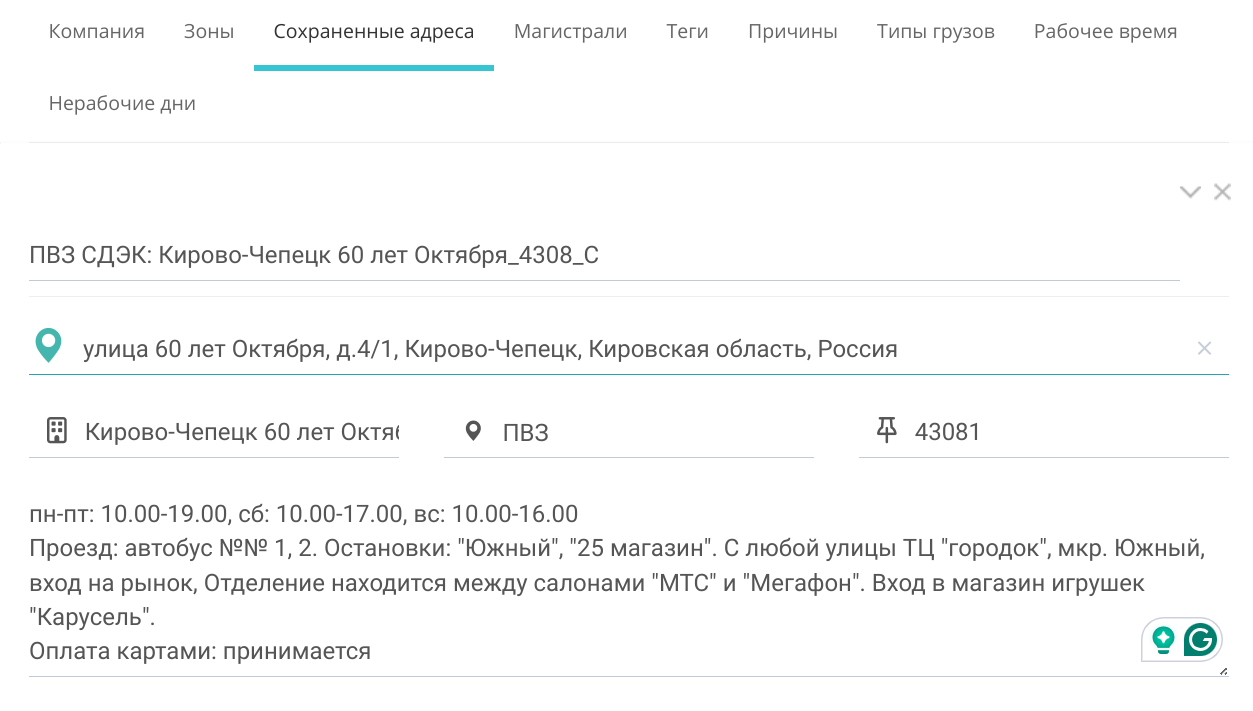Click the pushpin icon beside 43081
Image resolution: width=1253 pixels, height=711 pixels.
click(886, 430)
